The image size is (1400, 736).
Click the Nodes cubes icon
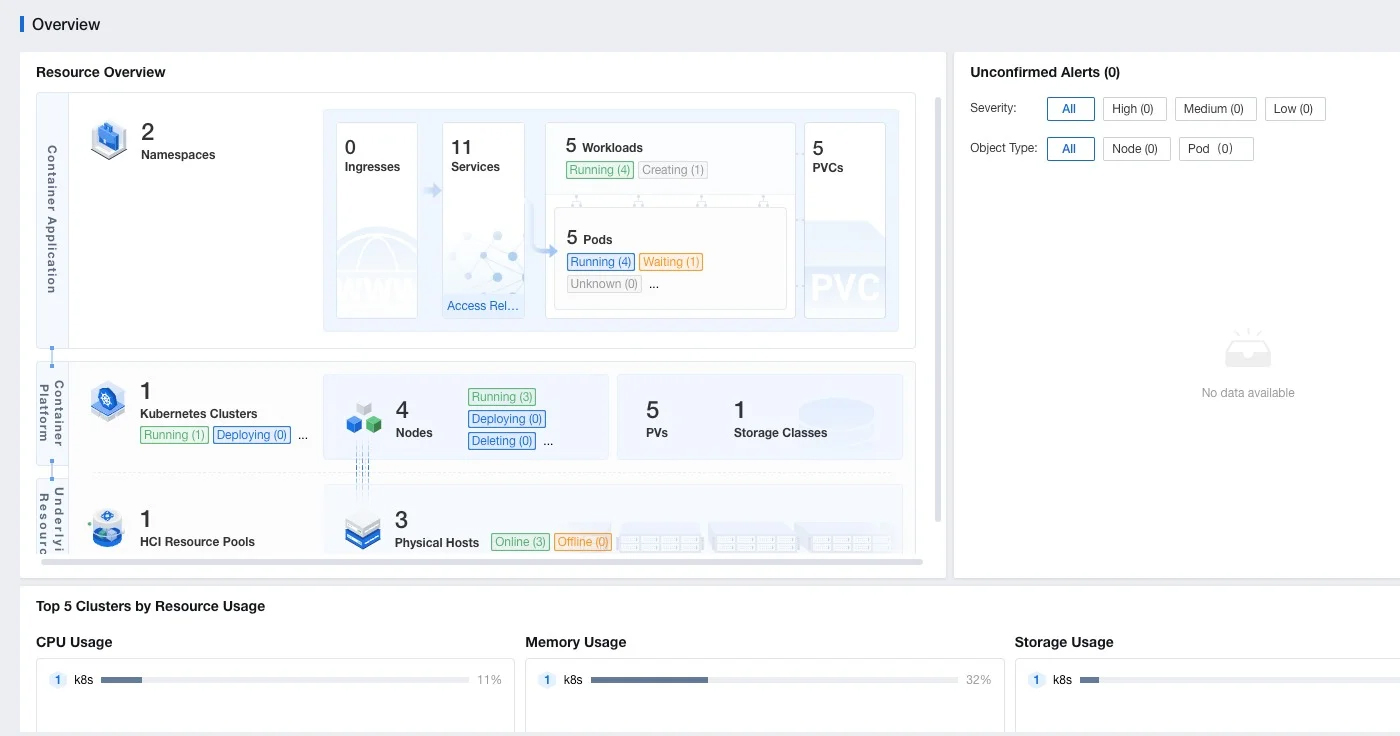click(x=364, y=420)
